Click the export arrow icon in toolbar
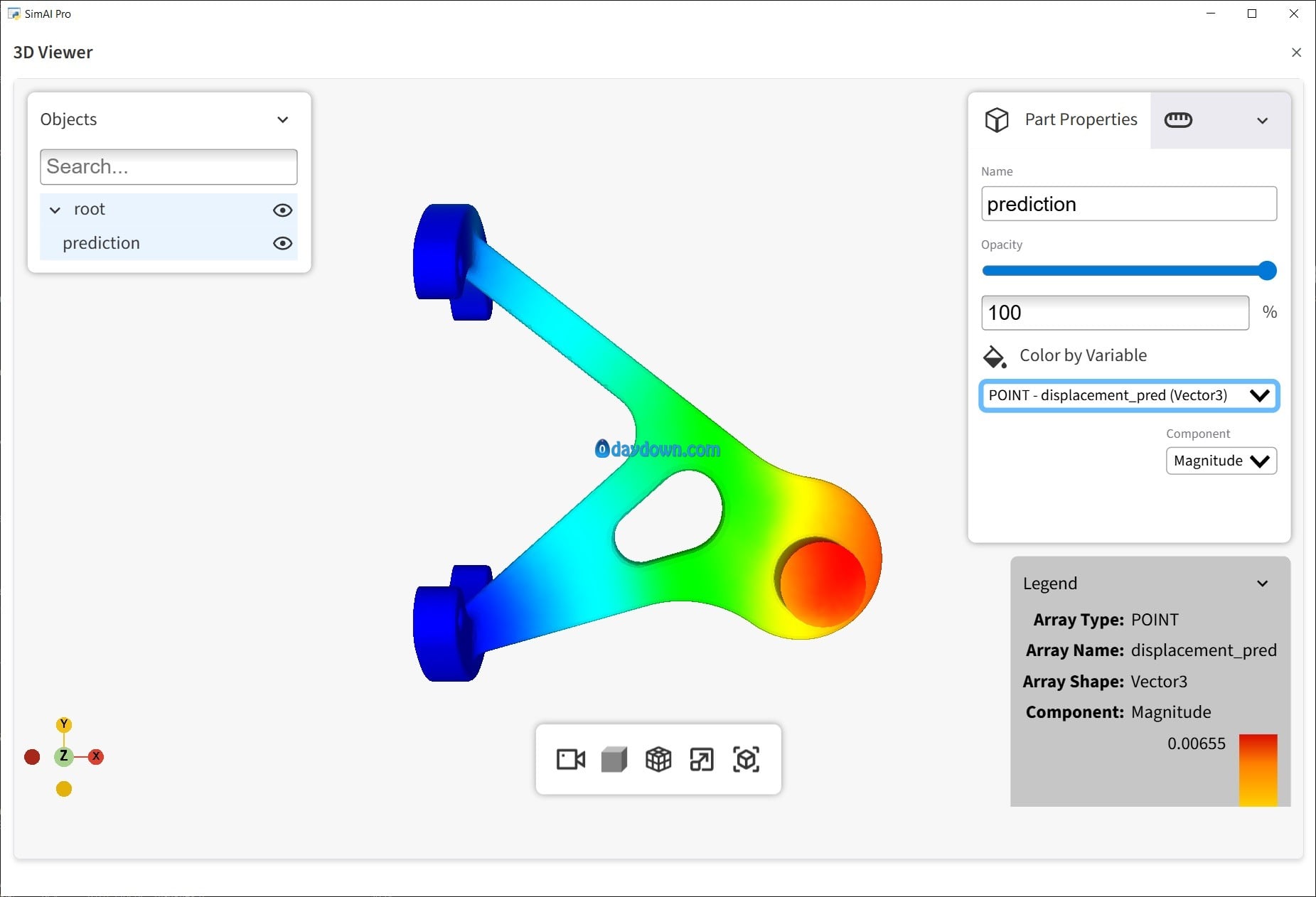1316x897 pixels. [x=702, y=759]
